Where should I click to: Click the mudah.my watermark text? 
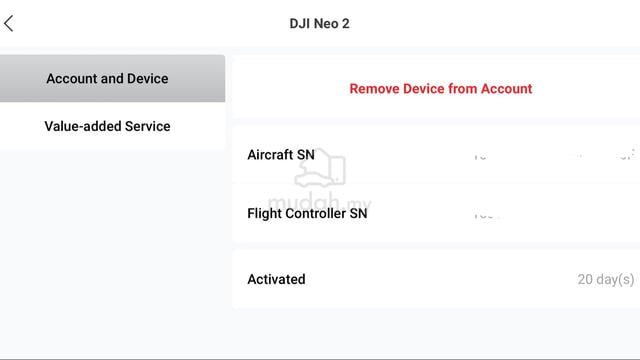tap(320, 202)
